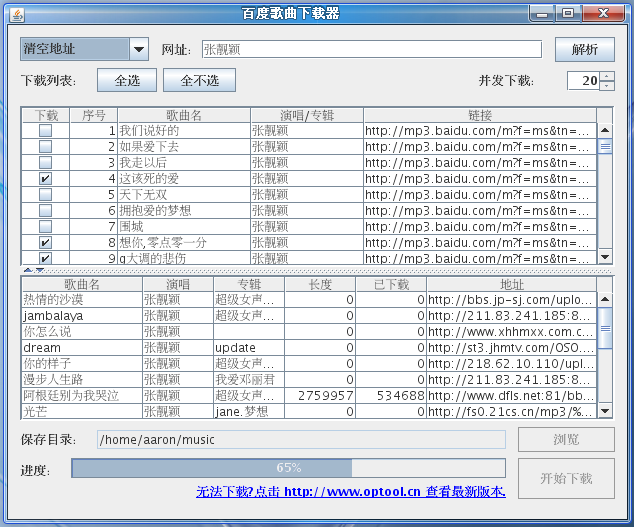
Task: Click the 地址 column header
Action: click(511, 284)
